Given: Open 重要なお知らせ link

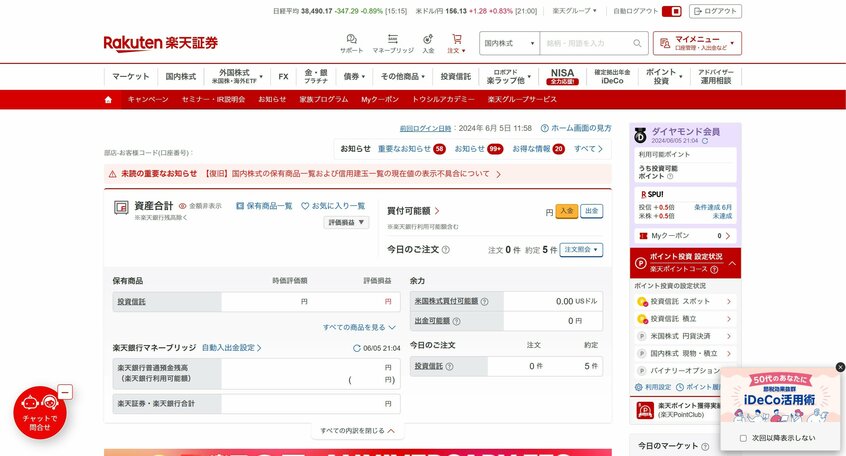Looking at the screenshot, I should coord(404,149).
